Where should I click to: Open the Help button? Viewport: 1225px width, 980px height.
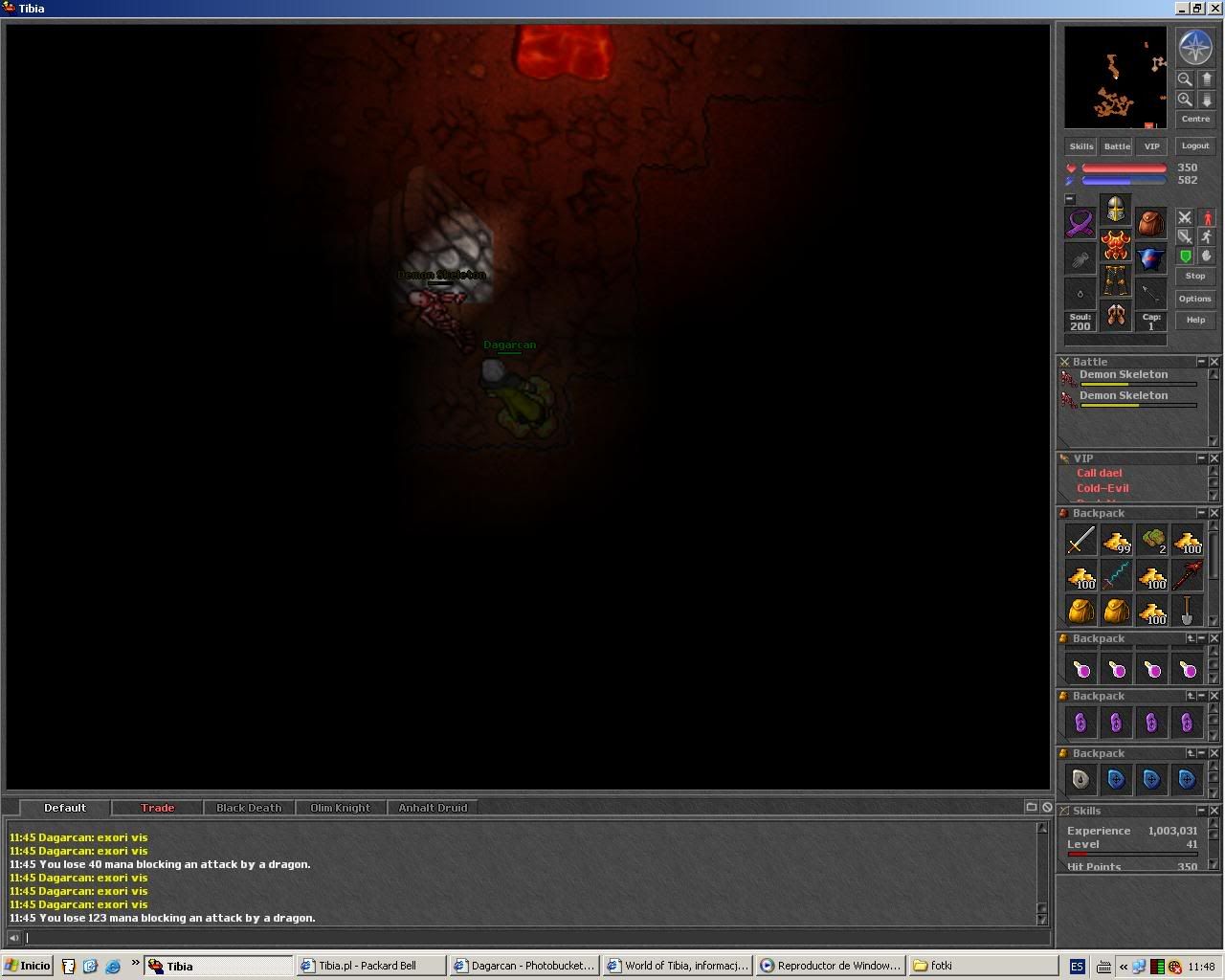point(1195,320)
